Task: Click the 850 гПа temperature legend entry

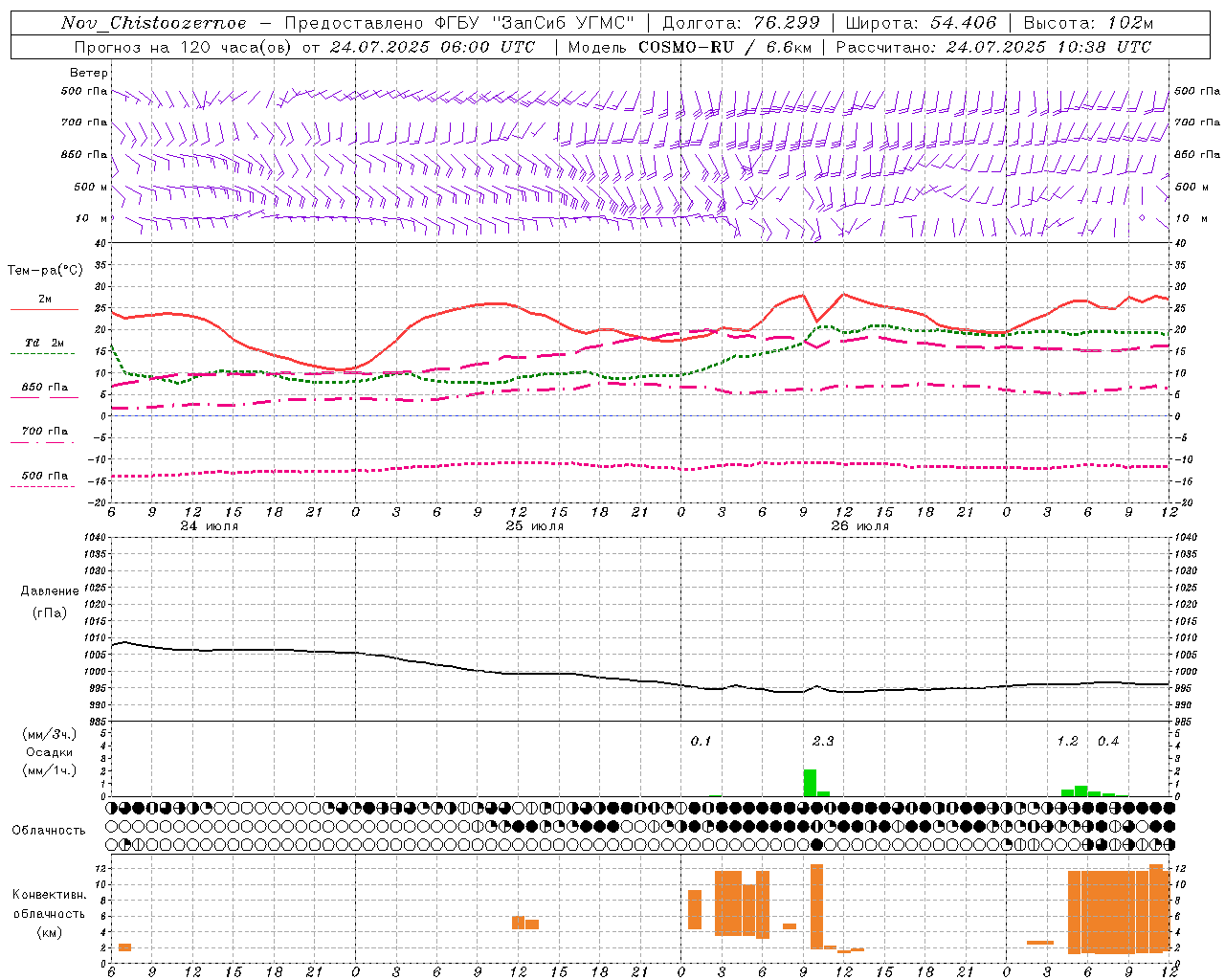Action: pos(45,388)
